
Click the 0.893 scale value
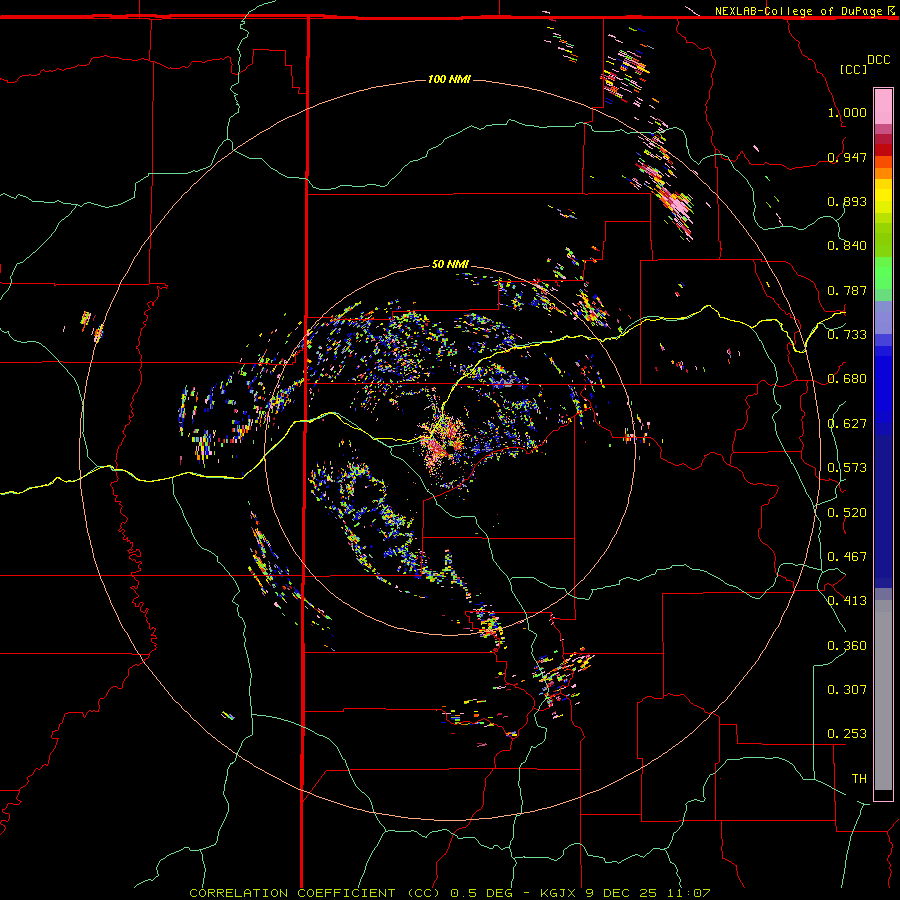[847, 201]
